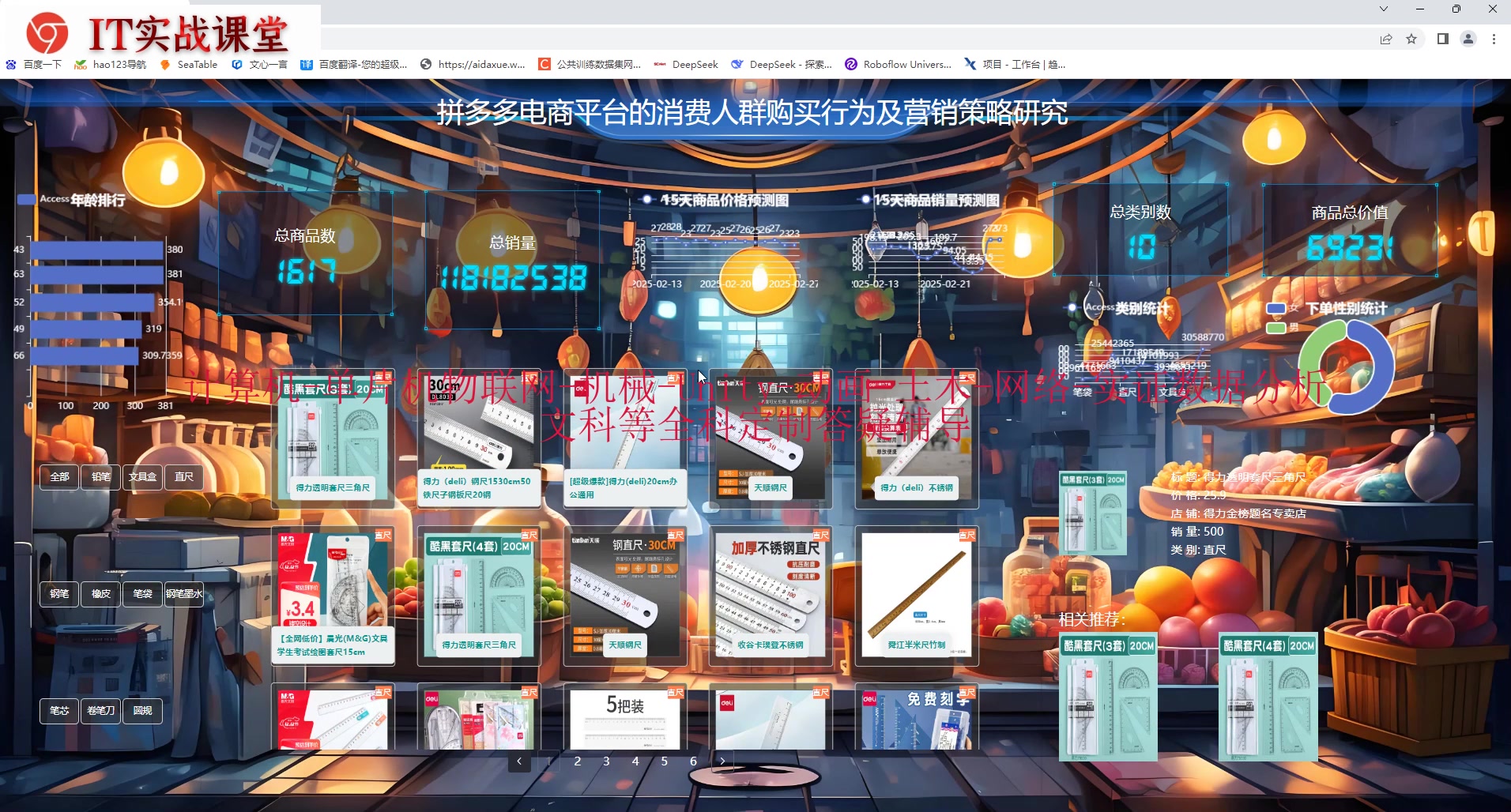The width and height of the screenshot is (1511, 812).
Task: Open the 收谷卡璞登不锈钢 product card
Action: (771, 596)
